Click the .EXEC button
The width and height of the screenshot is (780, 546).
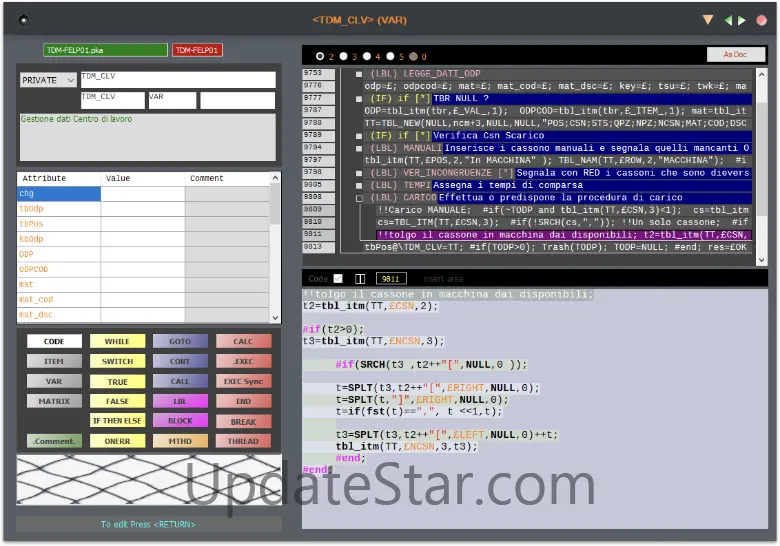(x=243, y=361)
